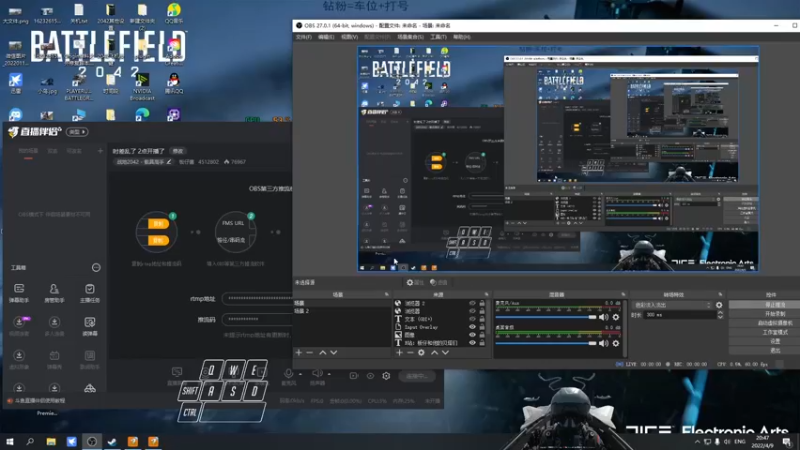Show hidden system tray icons chevron
Screen dimensions: 800x450
tap(697, 441)
